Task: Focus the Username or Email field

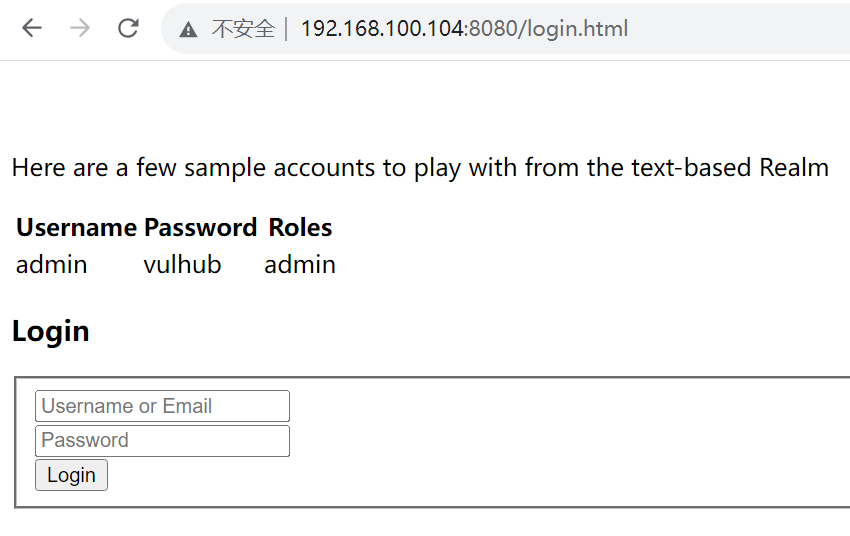Action: pyautogui.click(x=162, y=406)
